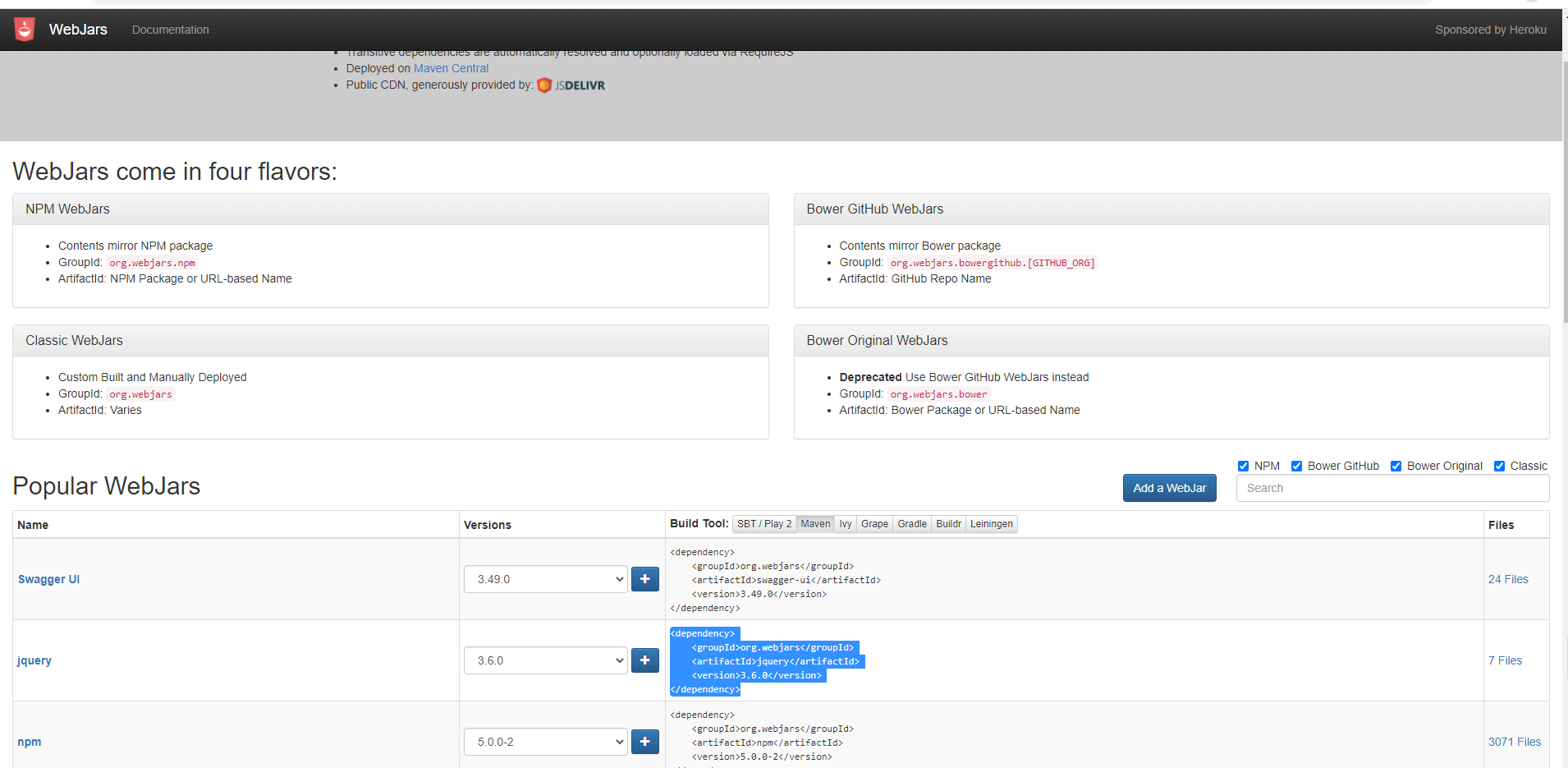Click the Popular WebJars heading
The height and width of the screenshot is (768, 1568).
107,486
